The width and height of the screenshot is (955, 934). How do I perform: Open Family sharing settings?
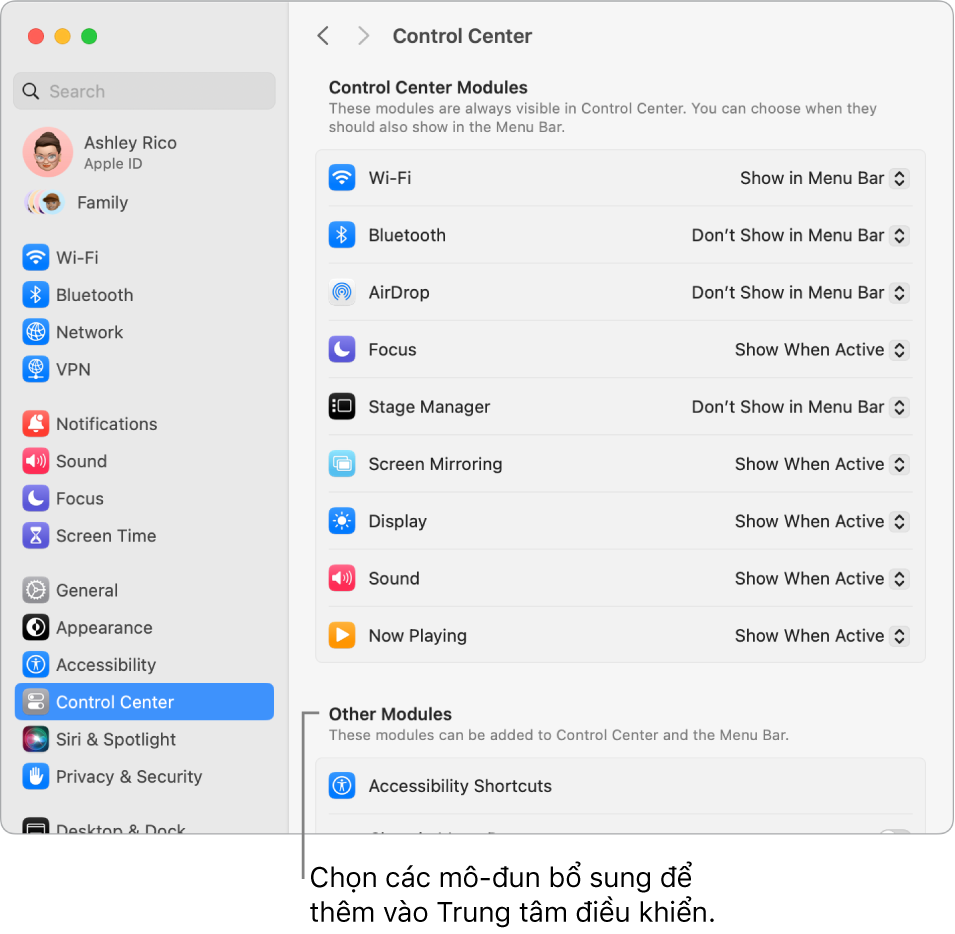pos(144,202)
